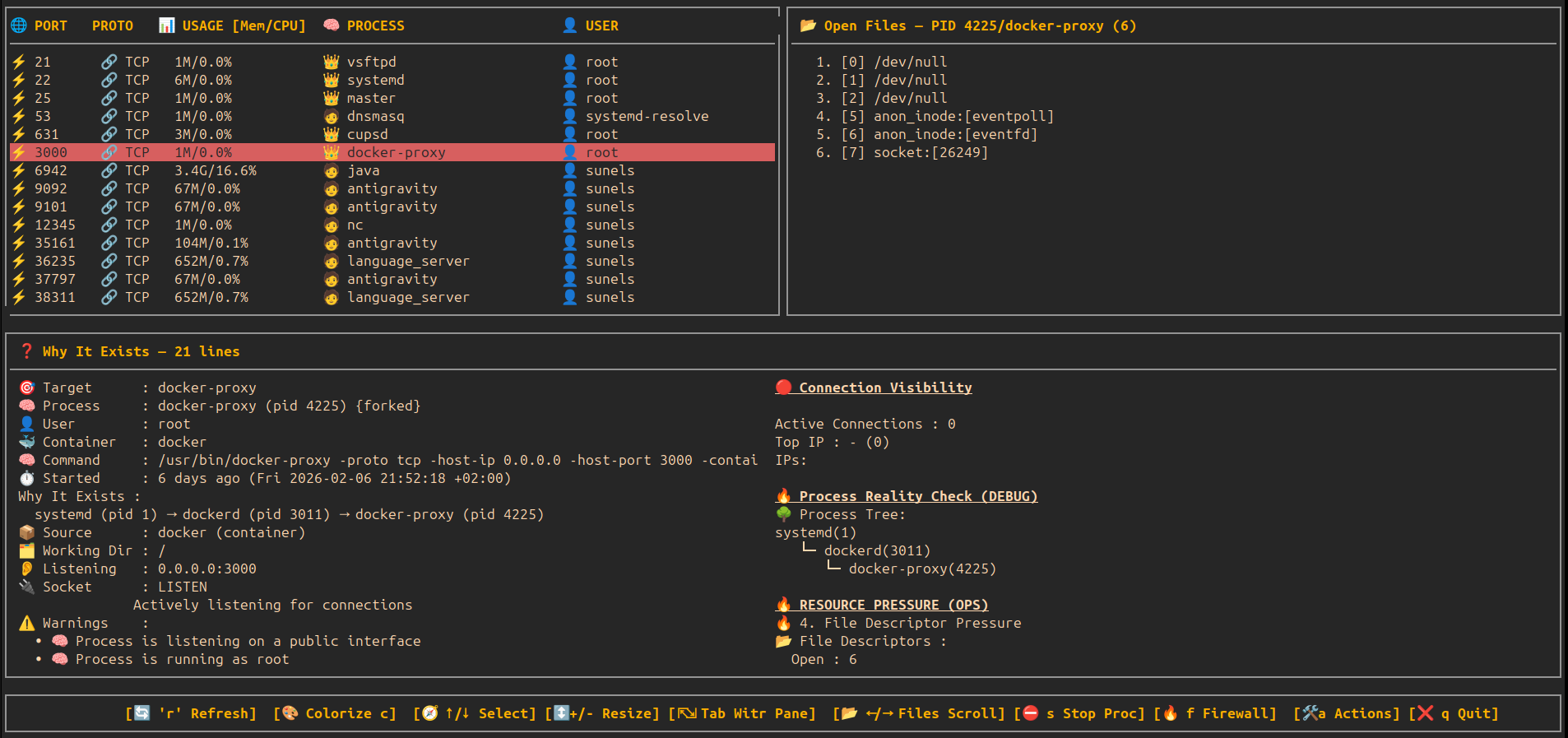Click socket:[26249] in open files list
This screenshot has width=1568, height=738.
[x=930, y=152]
